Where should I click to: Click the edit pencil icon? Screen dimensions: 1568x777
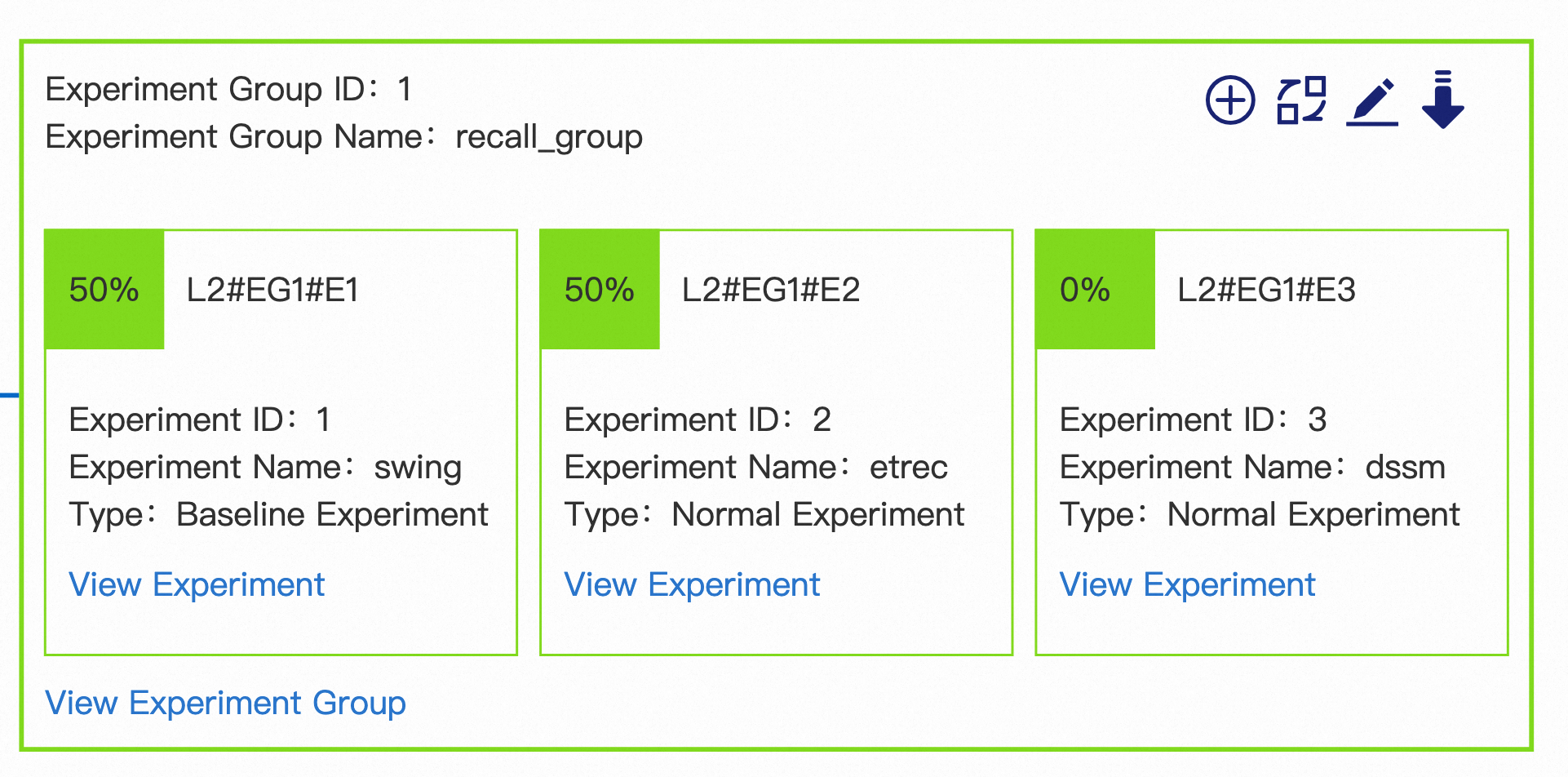(x=1372, y=102)
